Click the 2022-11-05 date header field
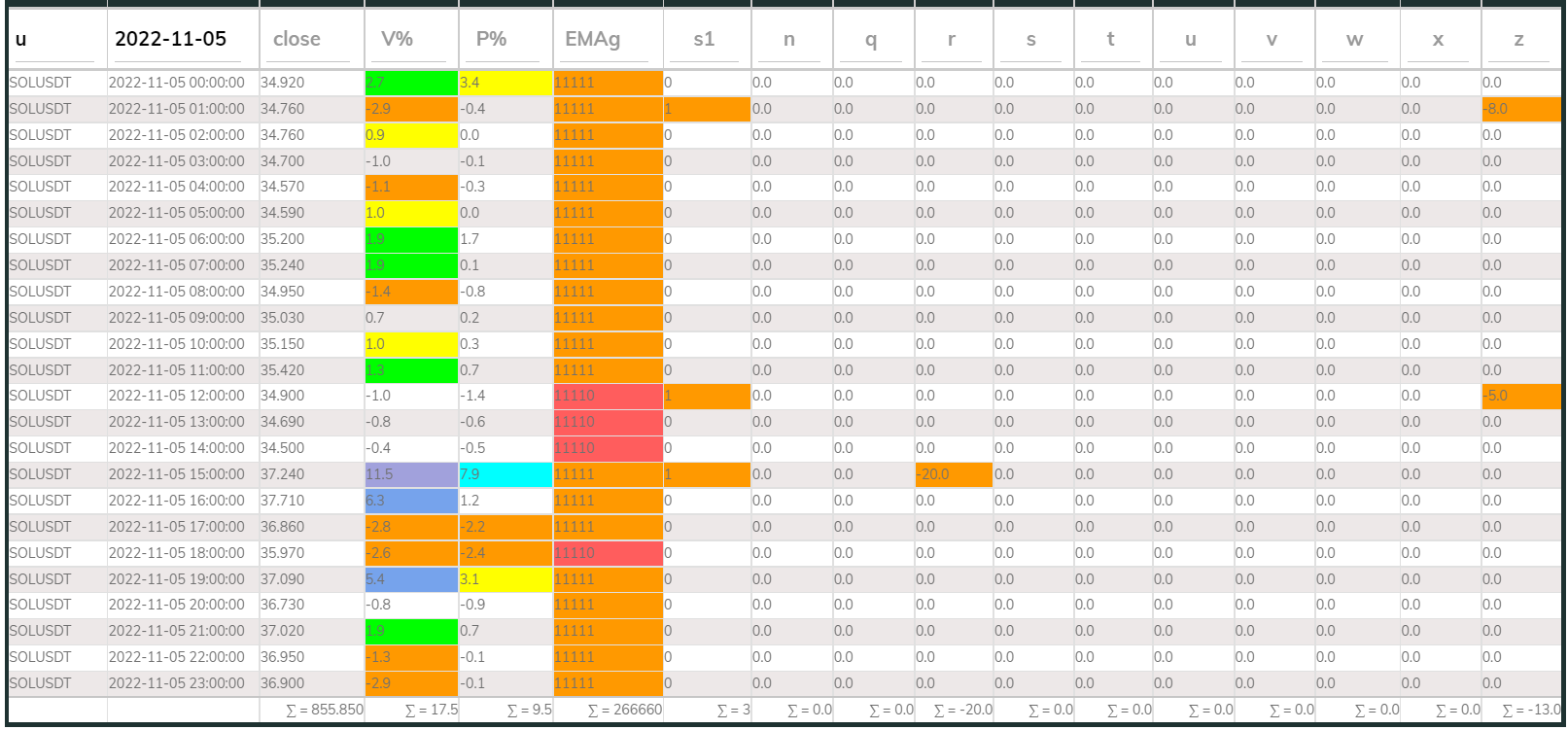This screenshot has height=730, width=1568. click(x=171, y=39)
